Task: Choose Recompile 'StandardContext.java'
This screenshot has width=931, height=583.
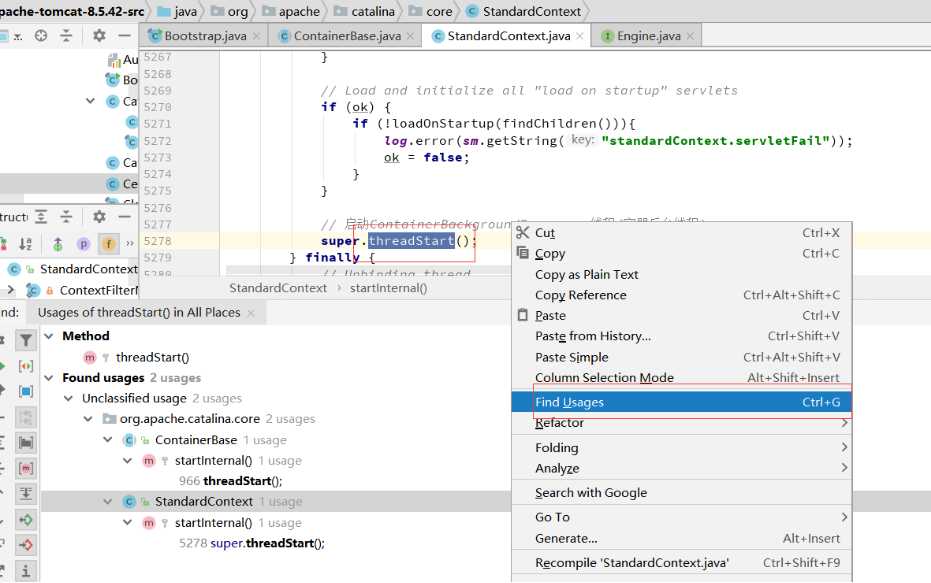Action: pos(682,563)
